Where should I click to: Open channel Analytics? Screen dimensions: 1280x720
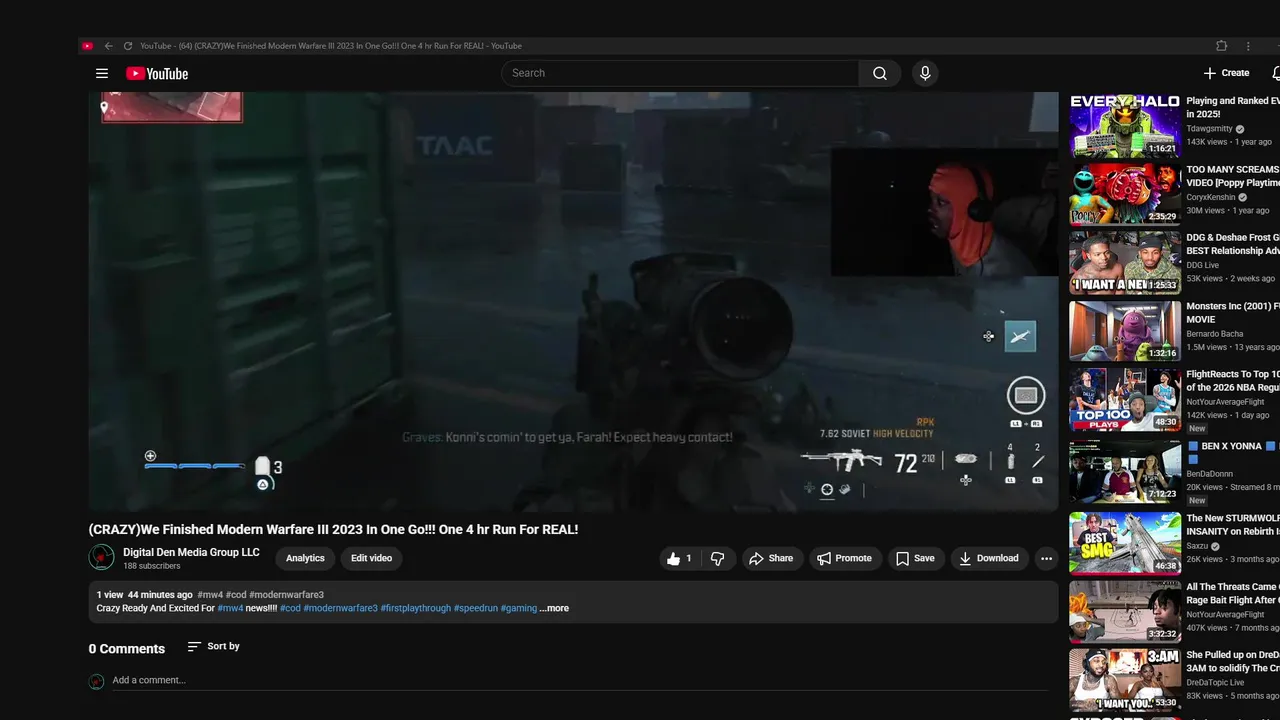tap(305, 558)
